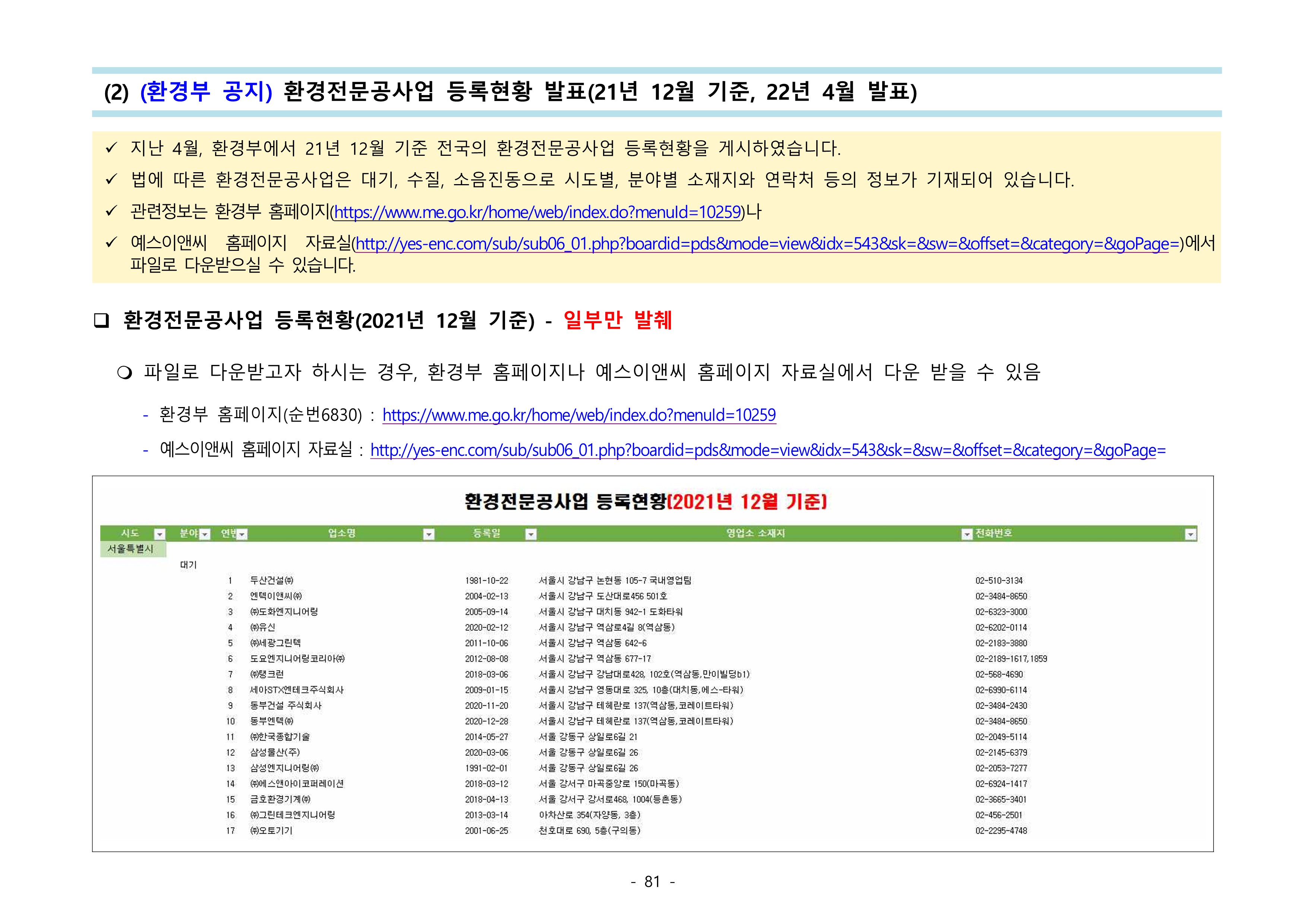Select the 금호환경기계㈜ company name
The height and width of the screenshot is (924, 1306).
[x=280, y=800]
